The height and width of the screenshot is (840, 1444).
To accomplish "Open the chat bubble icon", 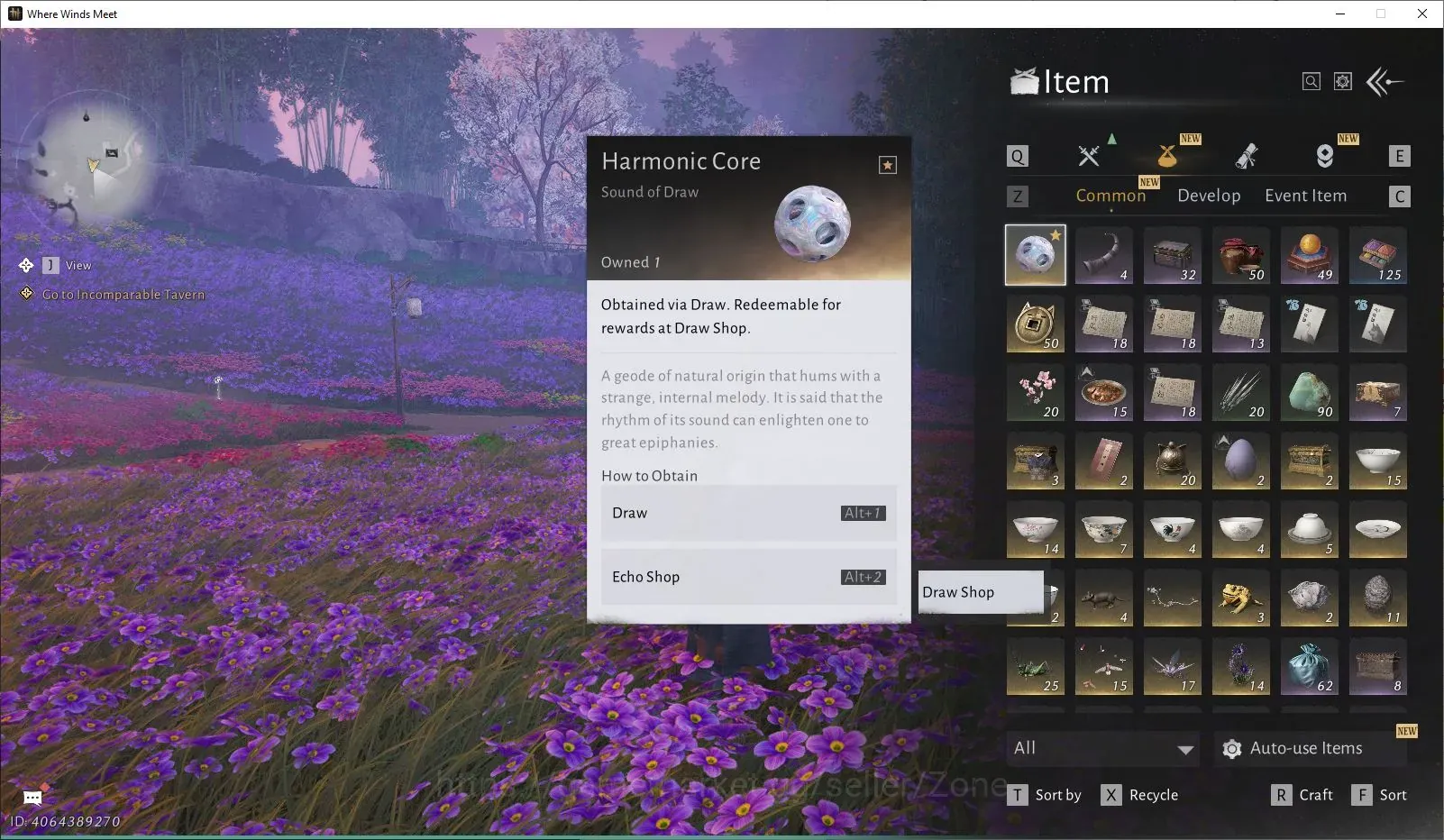I will (x=32, y=799).
